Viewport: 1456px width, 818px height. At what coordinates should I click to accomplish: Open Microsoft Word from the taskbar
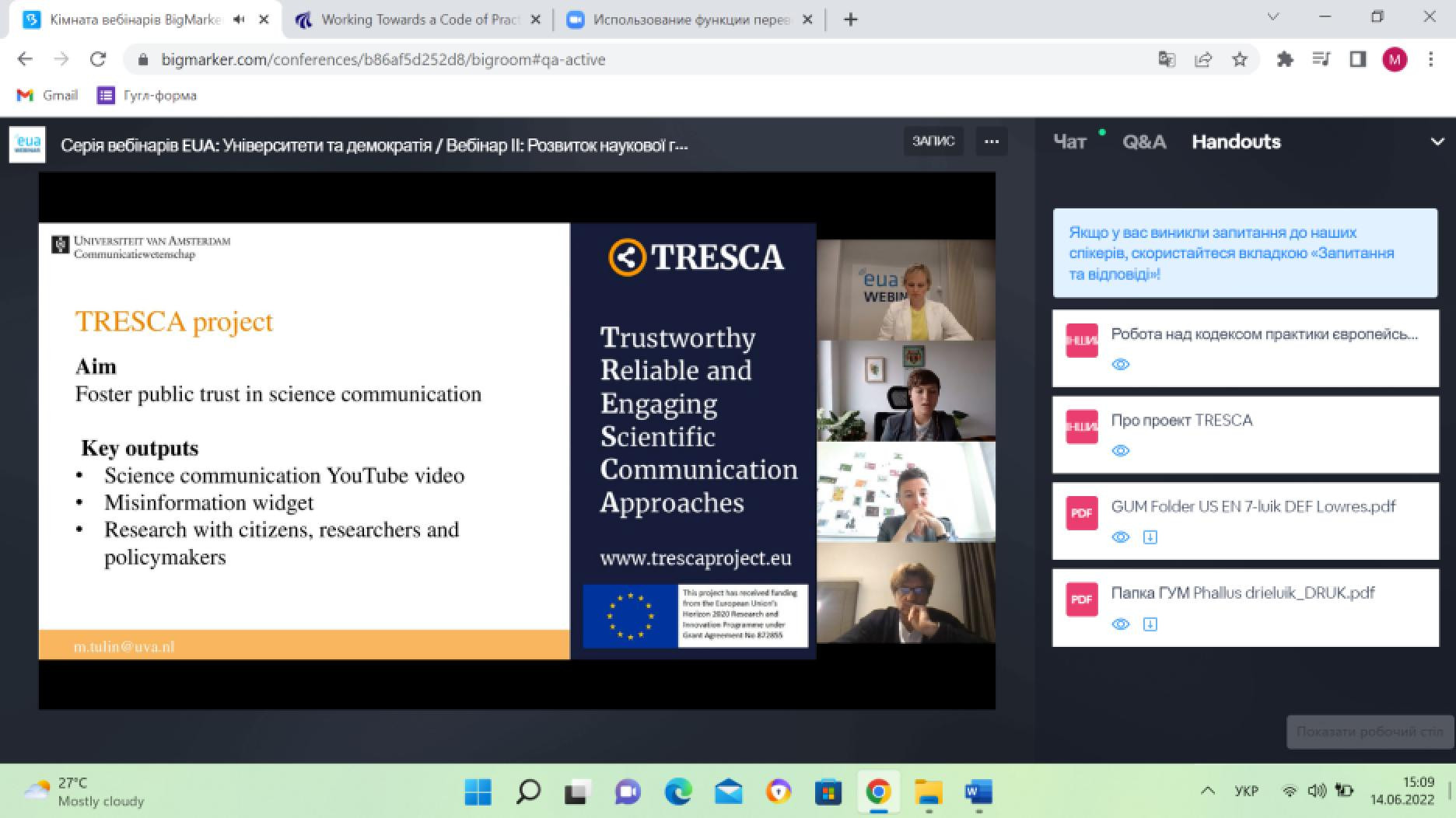tap(978, 792)
